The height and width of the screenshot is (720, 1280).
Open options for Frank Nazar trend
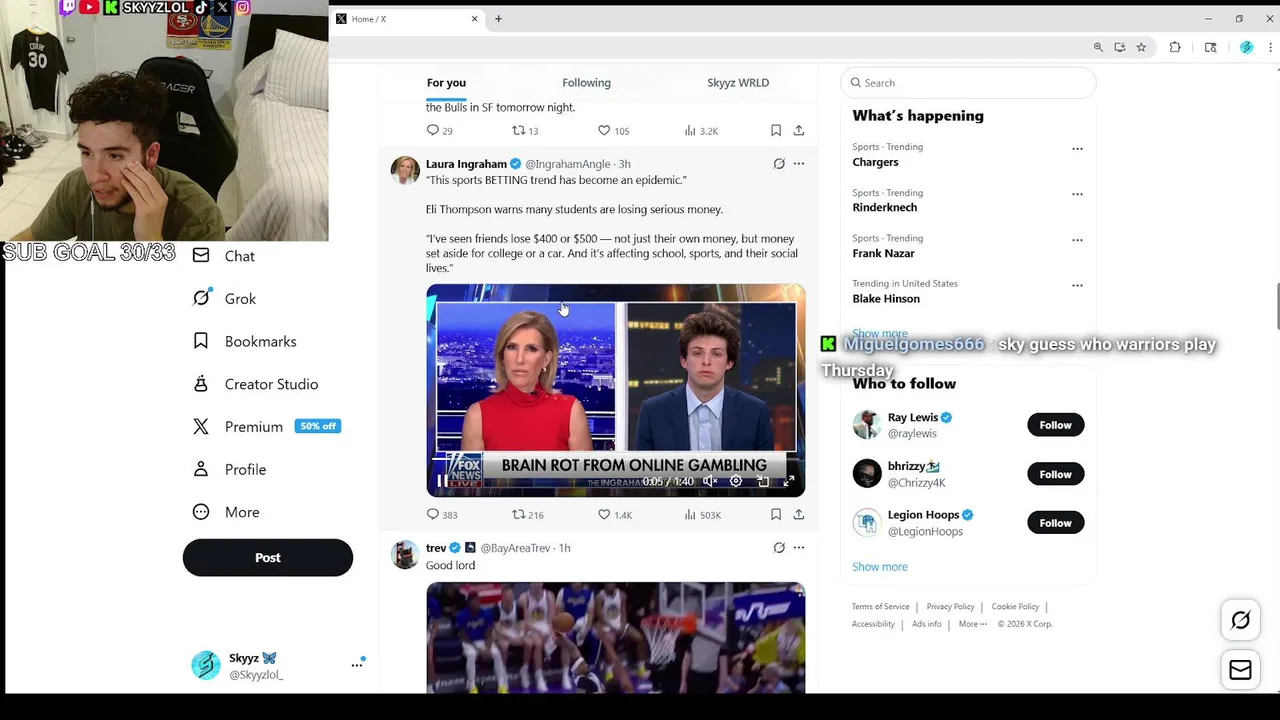[x=1077, y=240]
